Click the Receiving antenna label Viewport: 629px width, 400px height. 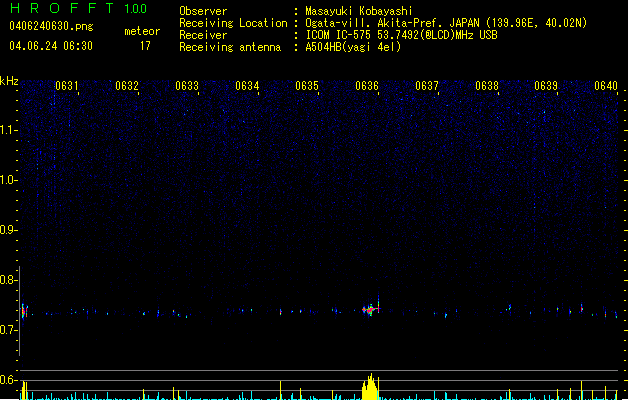coord(230,47)
